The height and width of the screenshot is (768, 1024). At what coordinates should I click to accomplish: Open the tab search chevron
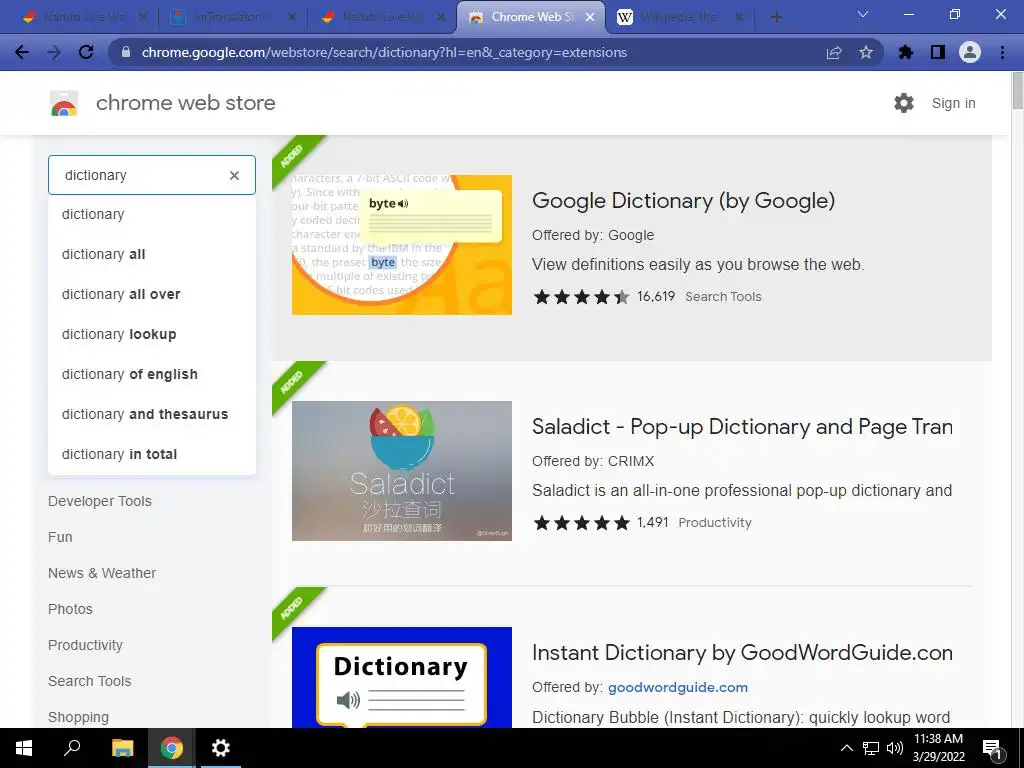click(863, 14)
